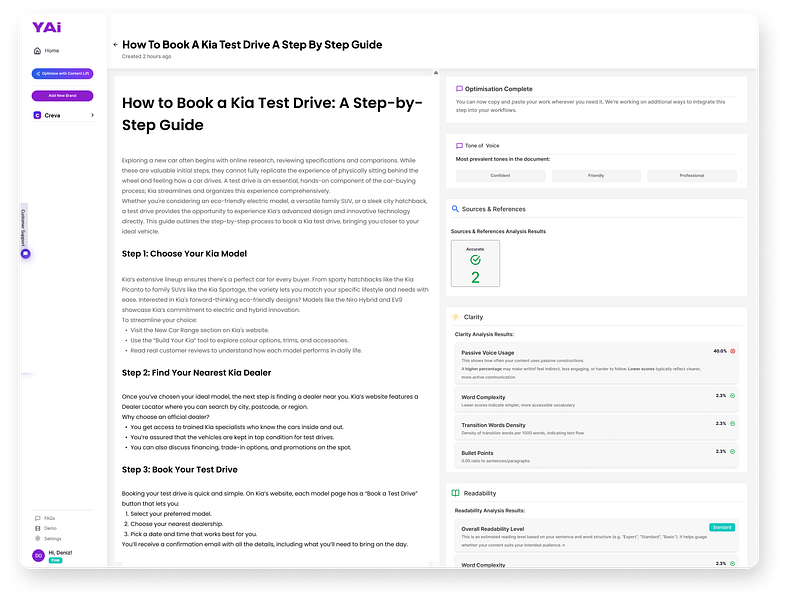
Task: Open Settings in the sidebar
Action: pyautogui.click(x=48, y=539)
